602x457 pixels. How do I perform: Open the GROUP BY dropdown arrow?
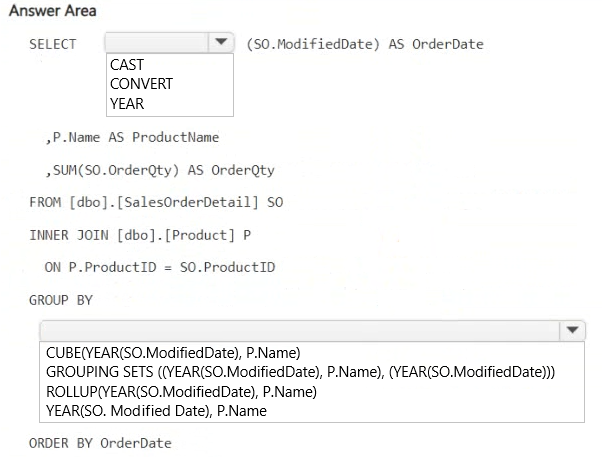click(572, 330)
